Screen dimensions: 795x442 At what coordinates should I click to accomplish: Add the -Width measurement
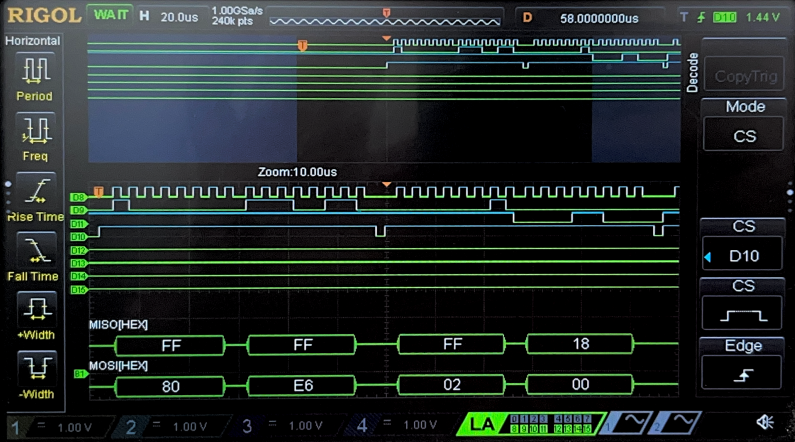coord(35,375)
